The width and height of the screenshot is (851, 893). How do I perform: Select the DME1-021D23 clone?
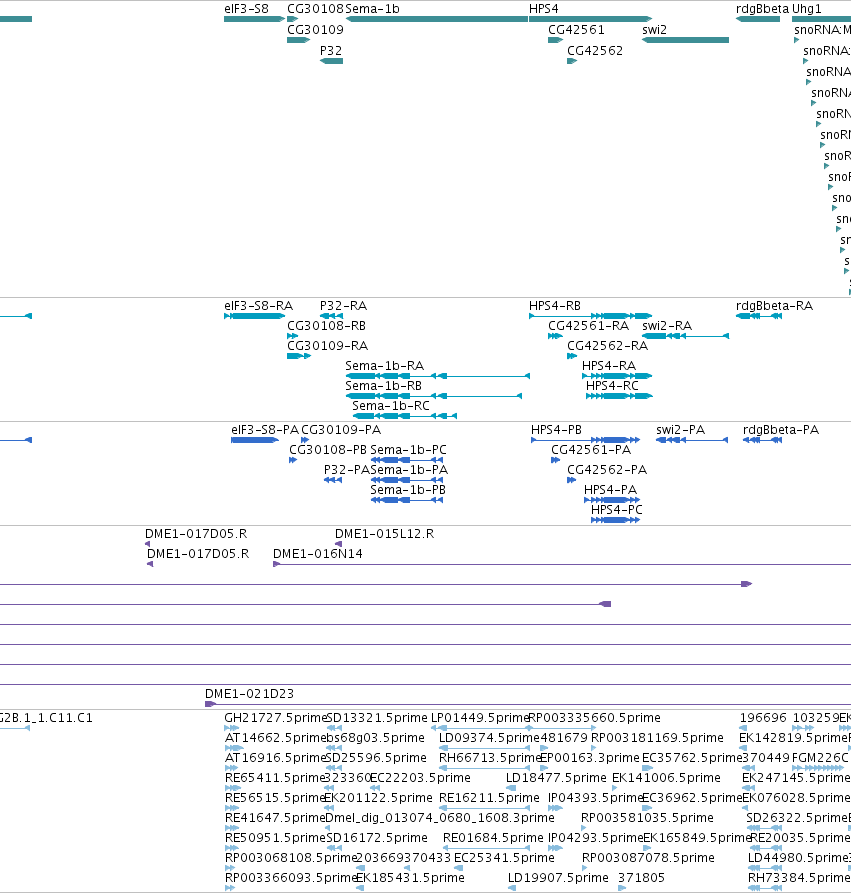click(528, 704)
